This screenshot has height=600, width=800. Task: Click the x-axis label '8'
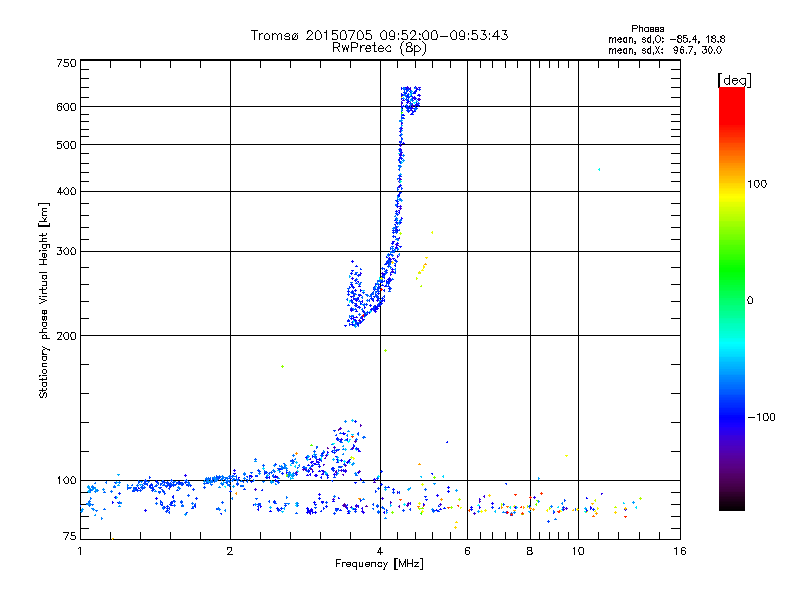530,551
